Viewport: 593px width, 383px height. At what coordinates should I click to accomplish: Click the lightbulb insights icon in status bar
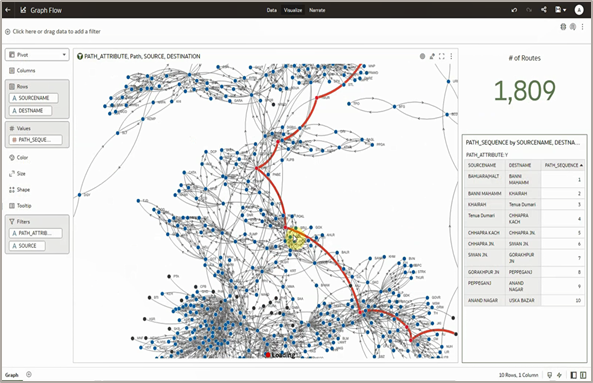550,375
